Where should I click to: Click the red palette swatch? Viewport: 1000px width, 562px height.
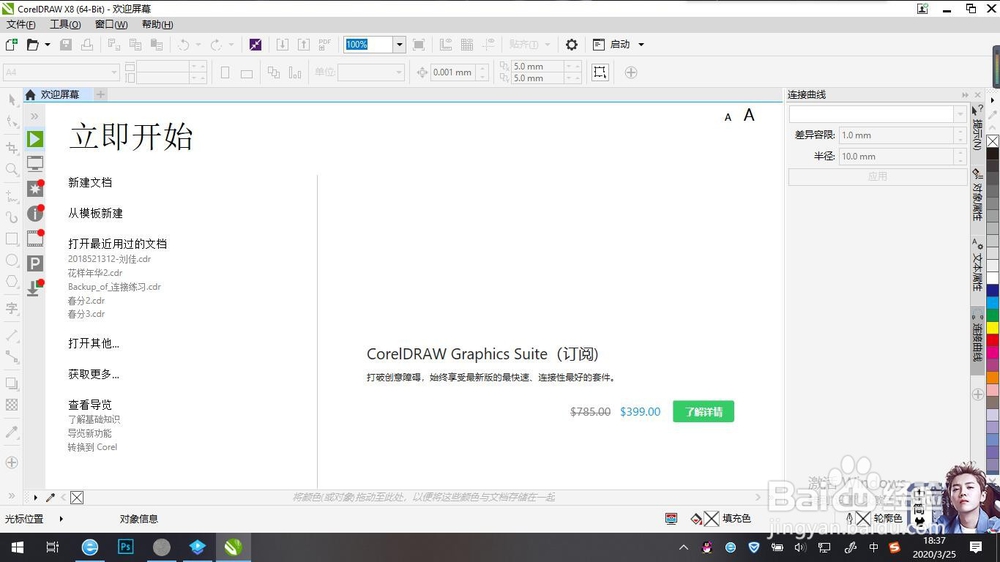tap(993, 339)
